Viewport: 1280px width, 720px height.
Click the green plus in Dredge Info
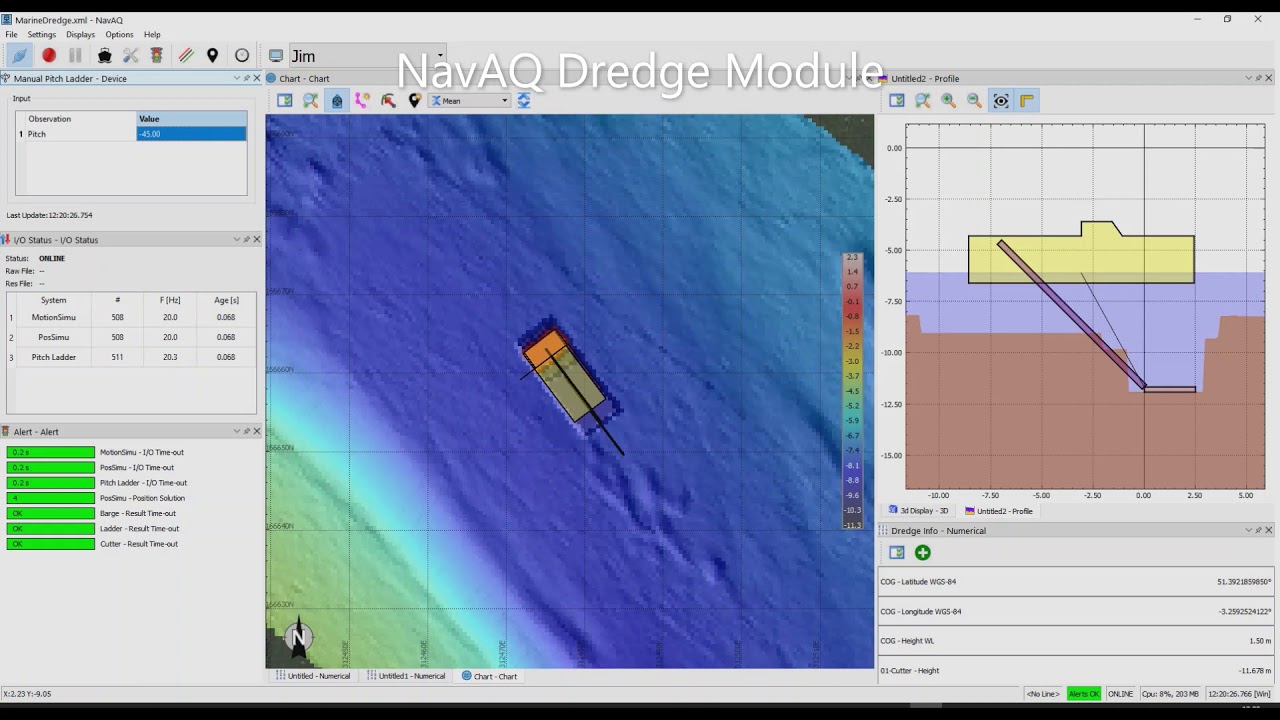pyautogui.click(x=922, y=553)
